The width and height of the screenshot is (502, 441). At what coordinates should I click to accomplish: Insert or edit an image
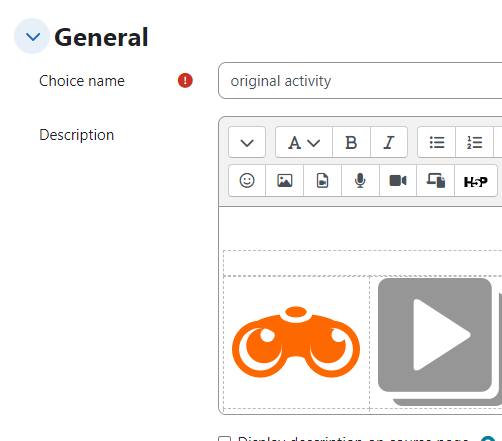285,181
